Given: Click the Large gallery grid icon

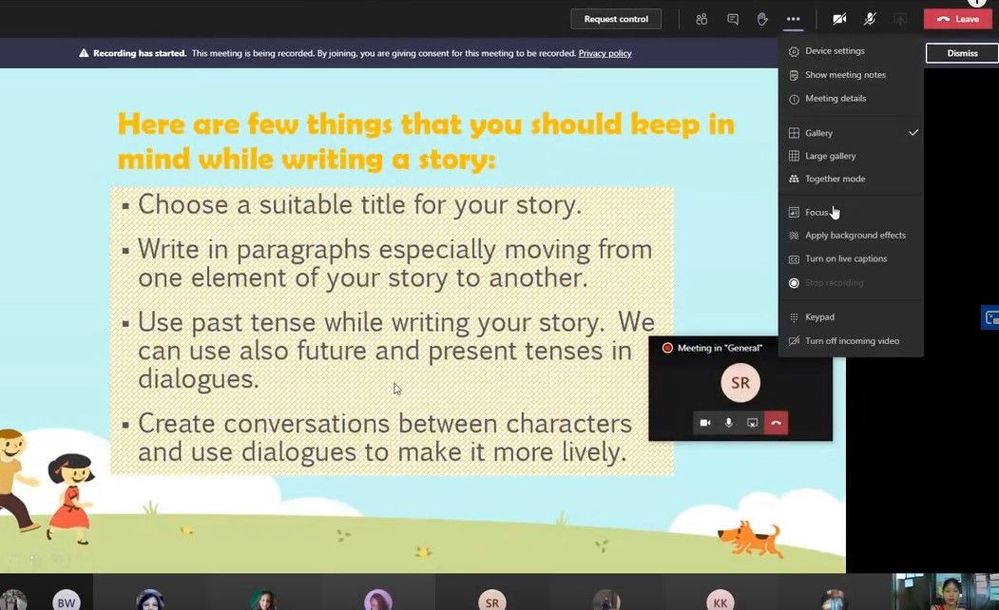Looking at the screenshot, I should coord(794,156).
